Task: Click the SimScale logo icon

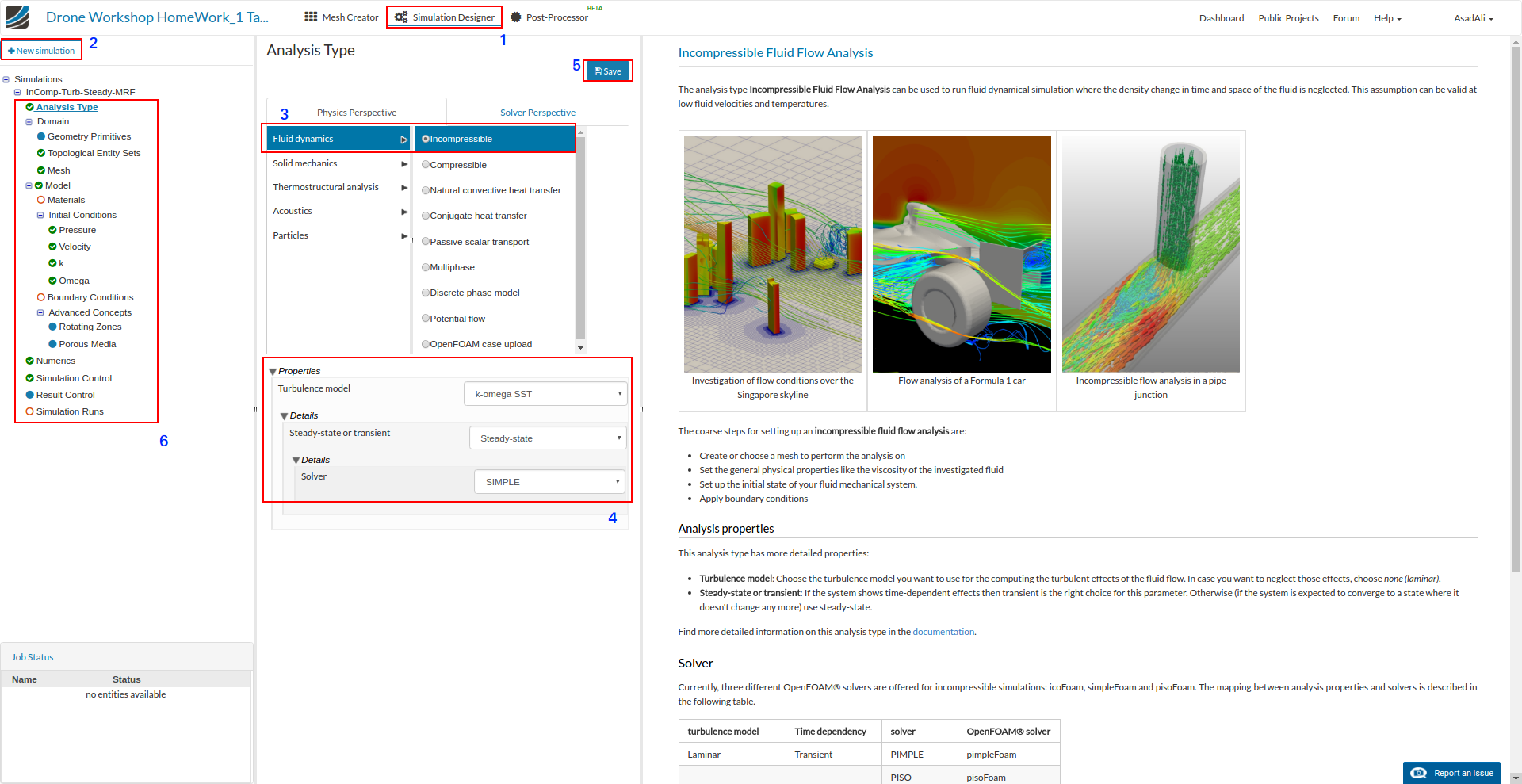Action: tap(17, 17)
